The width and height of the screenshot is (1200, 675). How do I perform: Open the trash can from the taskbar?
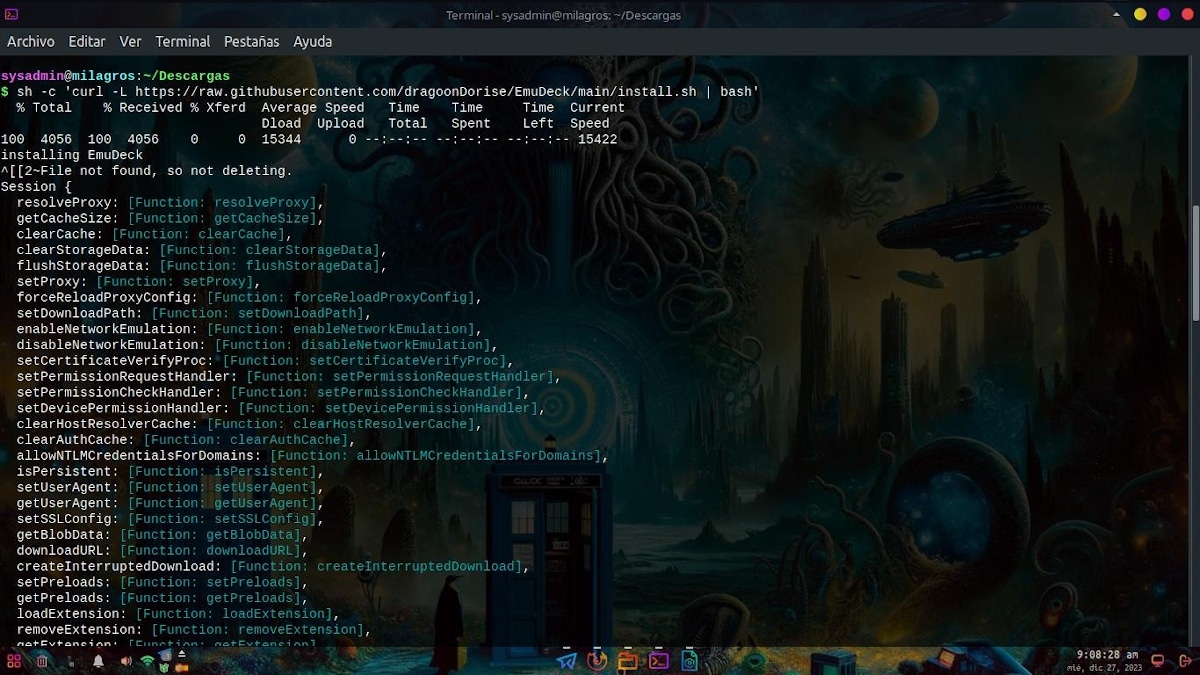tap(42, 661)
